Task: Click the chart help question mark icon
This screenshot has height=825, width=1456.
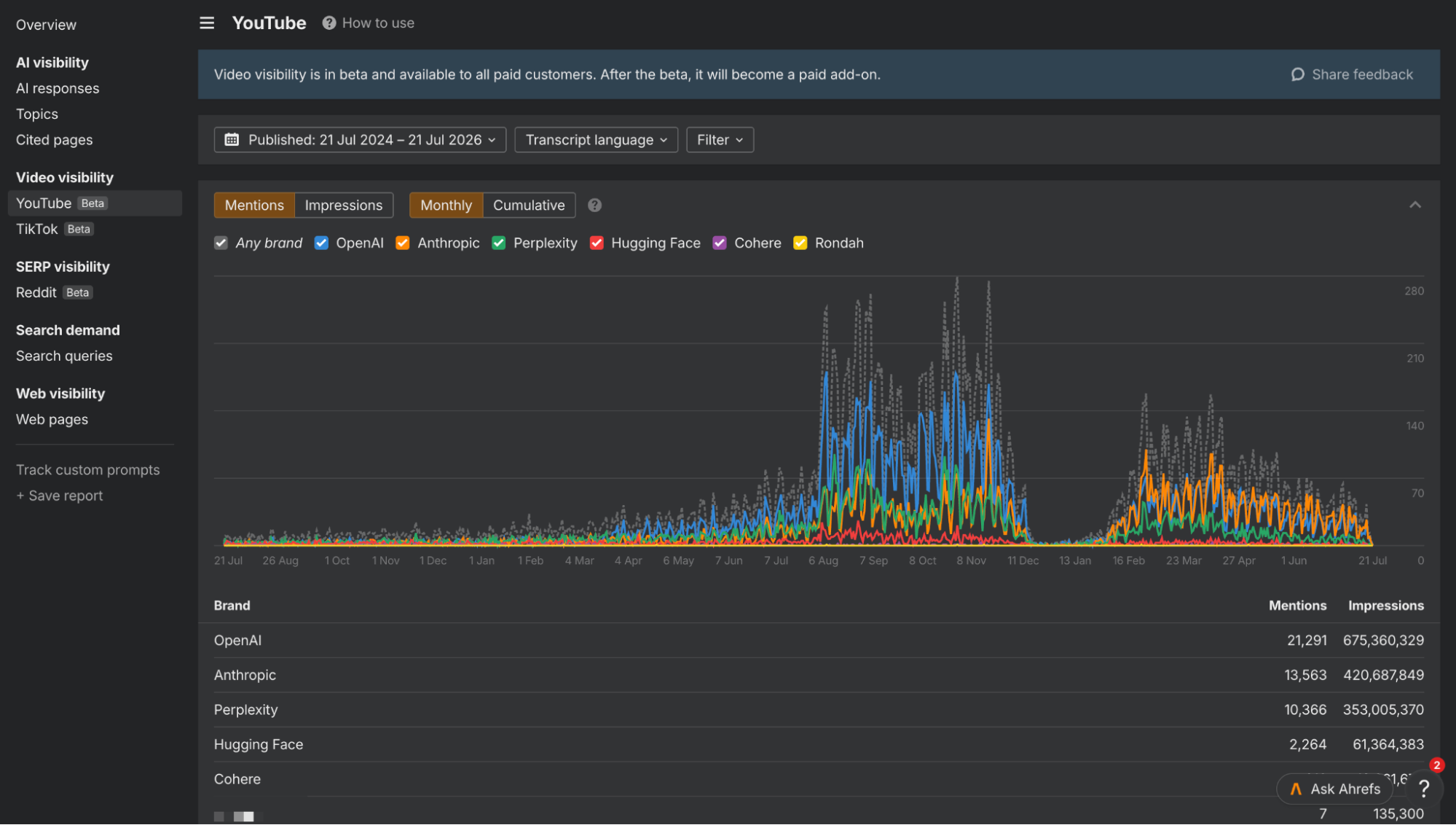Action: (594, 206)
